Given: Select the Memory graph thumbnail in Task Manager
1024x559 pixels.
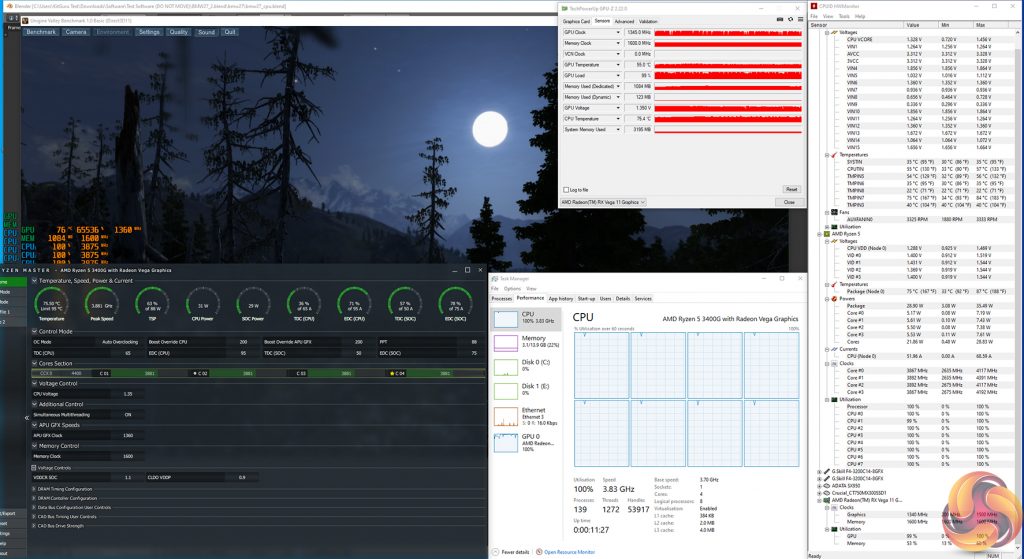Looking at the screenshot, I should [x=506, y=344].
